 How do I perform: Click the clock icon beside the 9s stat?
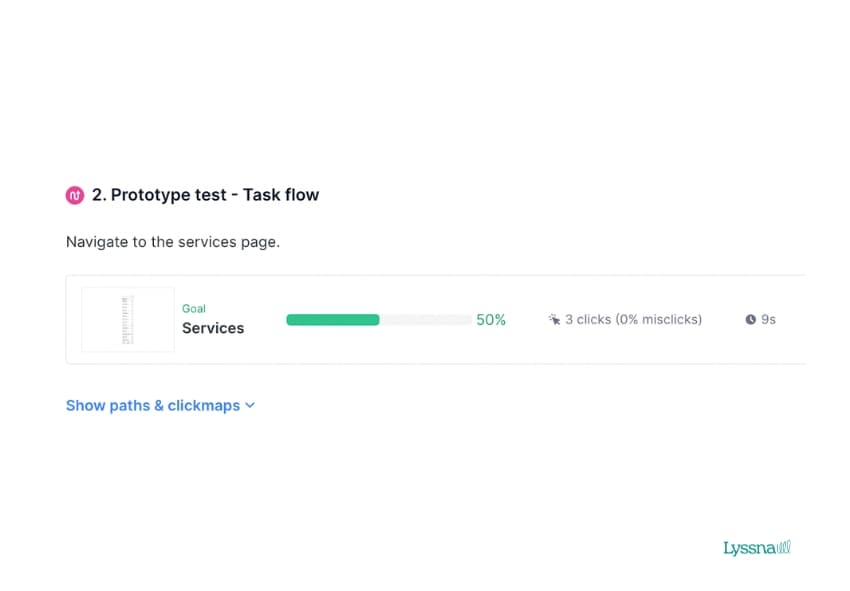(x=750, y=319)
